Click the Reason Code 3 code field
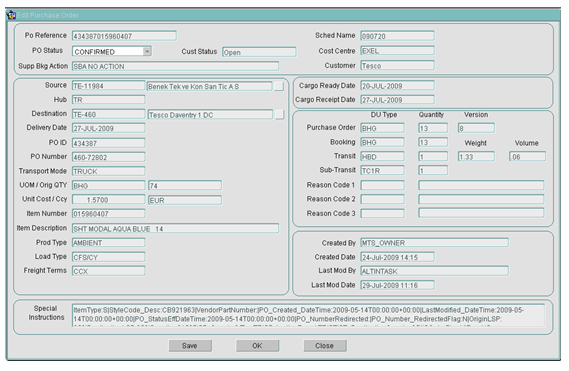This screenshot has height=371, width=569. (x=382, y=213)
